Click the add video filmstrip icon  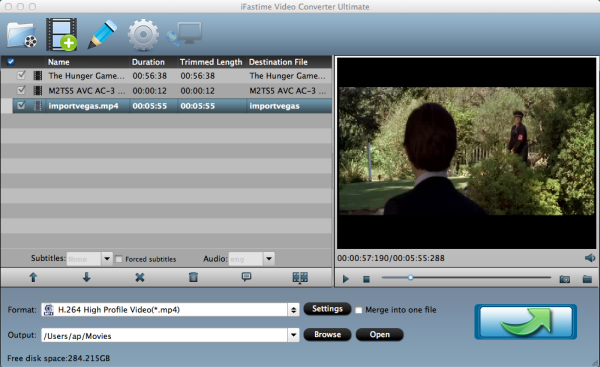[62, 34]
